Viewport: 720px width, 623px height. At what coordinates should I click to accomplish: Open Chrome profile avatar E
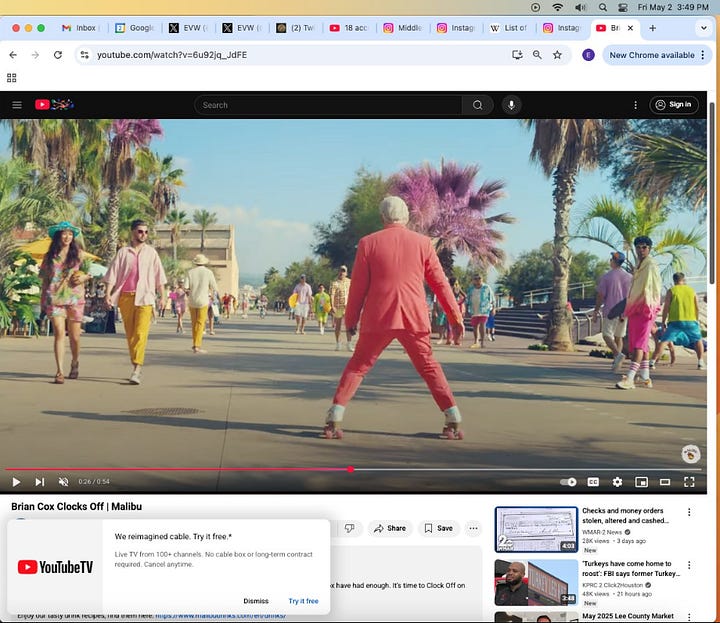(x=588, y=55)
